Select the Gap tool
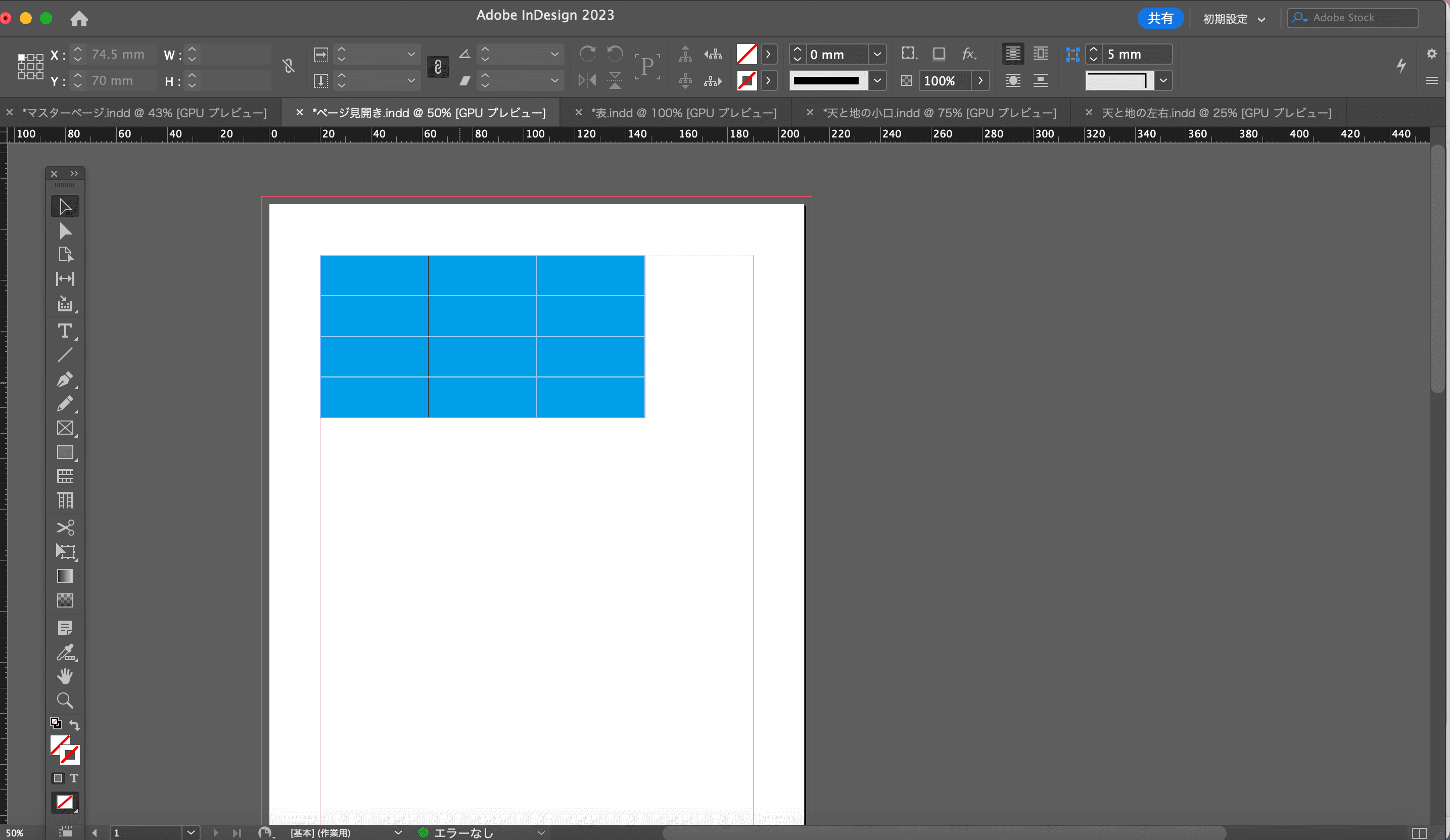The height and width of the screenshot is (840, 1450). click(65, 279)
